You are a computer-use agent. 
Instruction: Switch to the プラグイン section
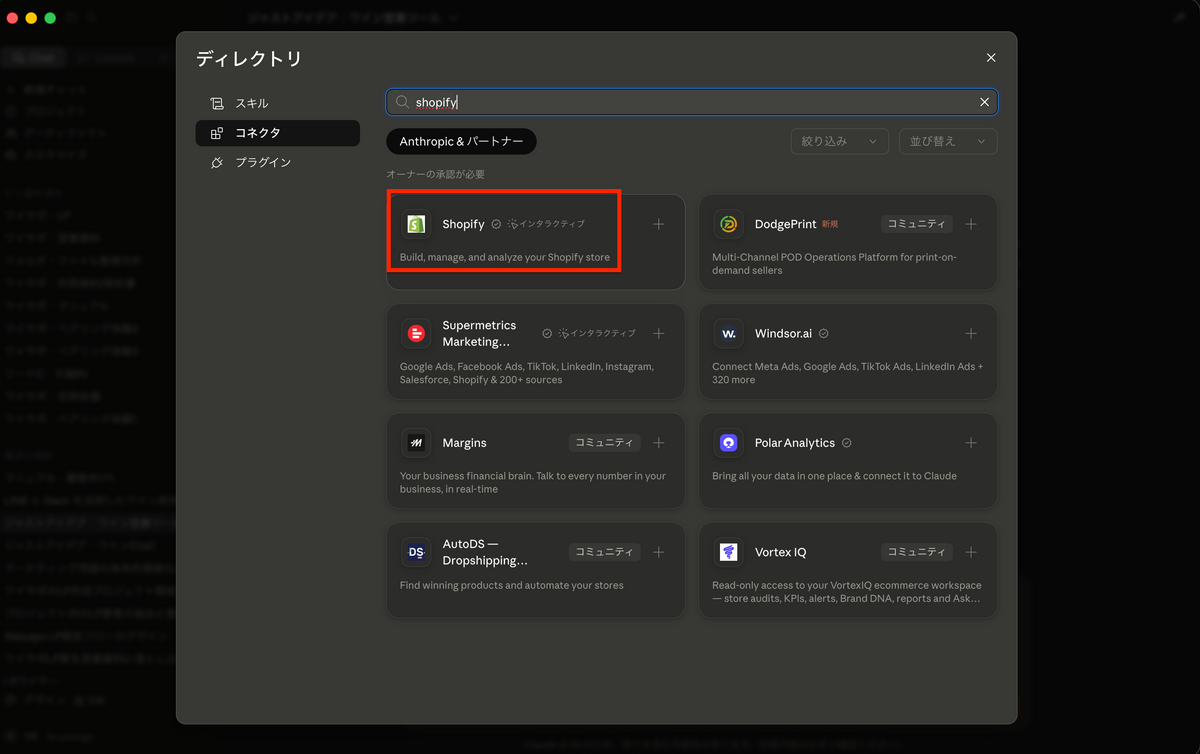click(277, 162)
